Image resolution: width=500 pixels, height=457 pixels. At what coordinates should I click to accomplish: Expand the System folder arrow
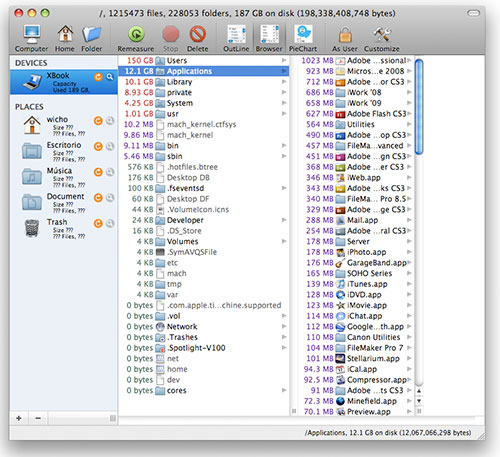(x=284, y=103)
